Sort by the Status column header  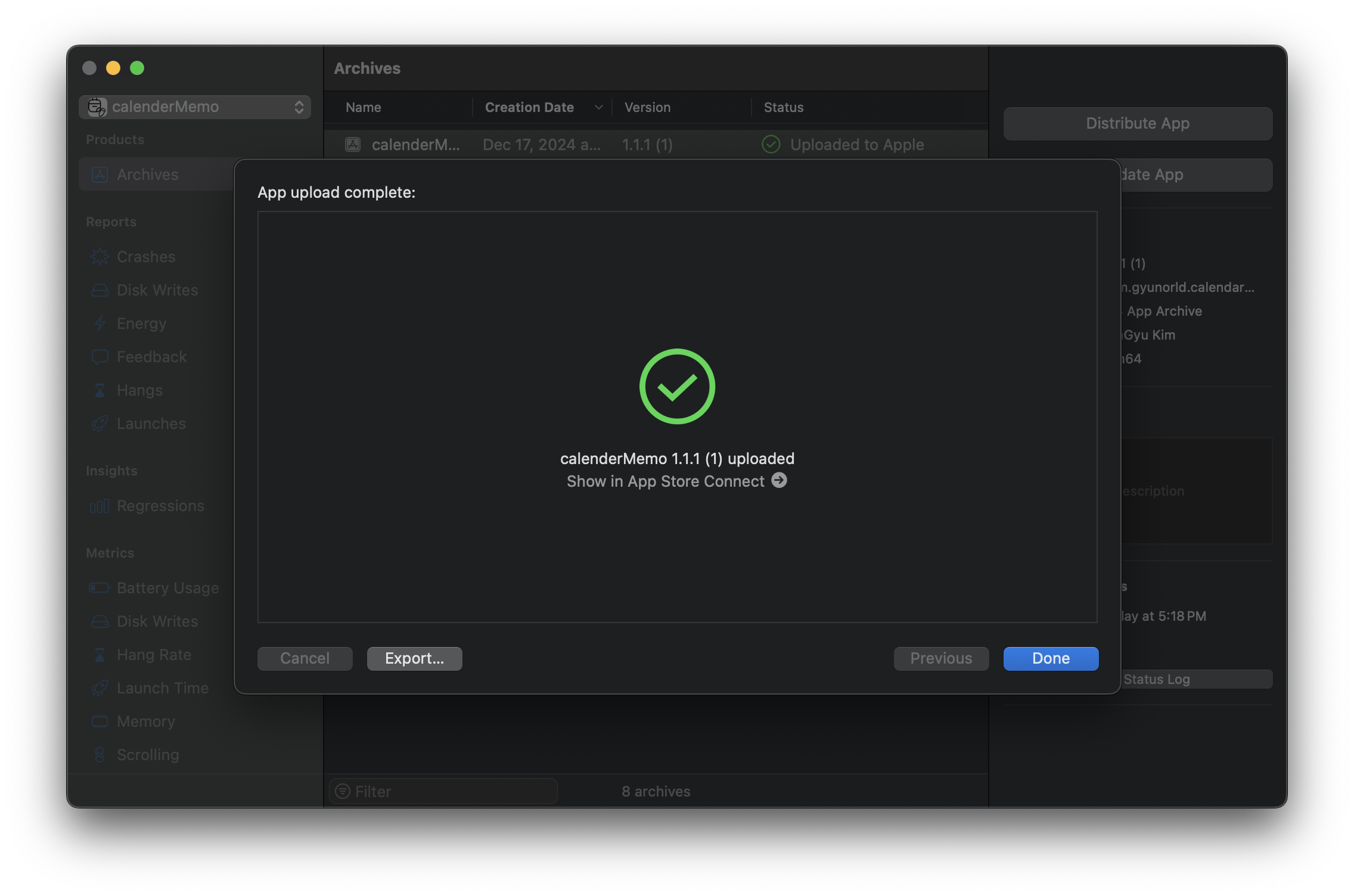click(784, 107)
